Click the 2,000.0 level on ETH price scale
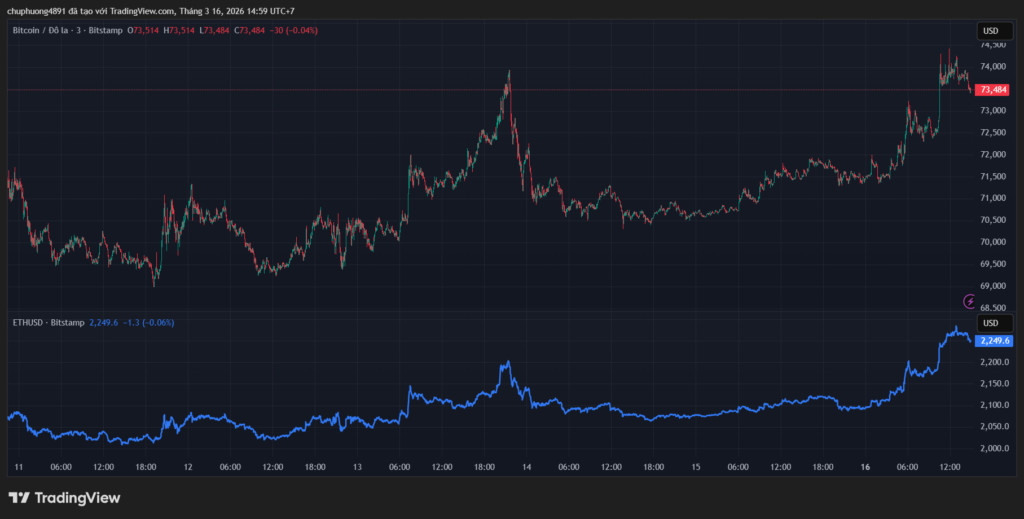The image size is (1024, 519). pos(995,448)
